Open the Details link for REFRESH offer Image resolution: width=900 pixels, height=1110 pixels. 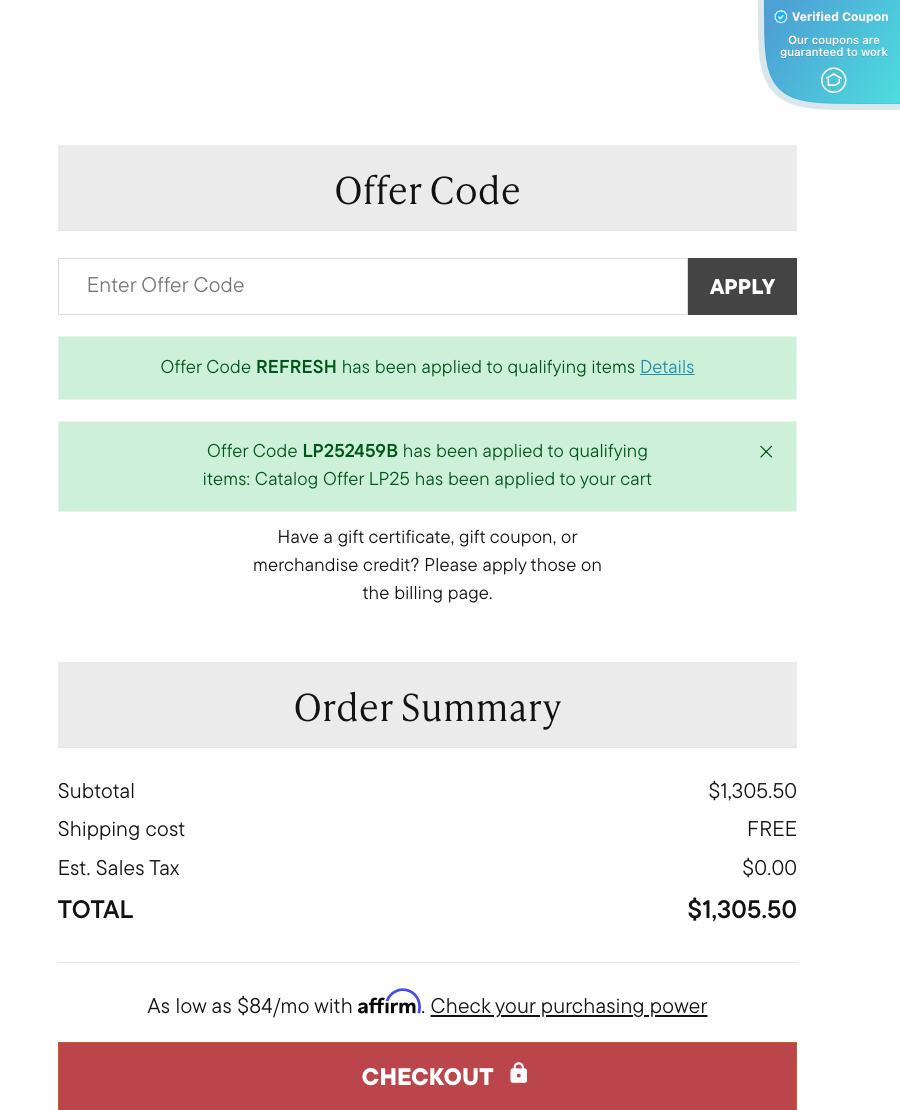click(x=667, y=367)
